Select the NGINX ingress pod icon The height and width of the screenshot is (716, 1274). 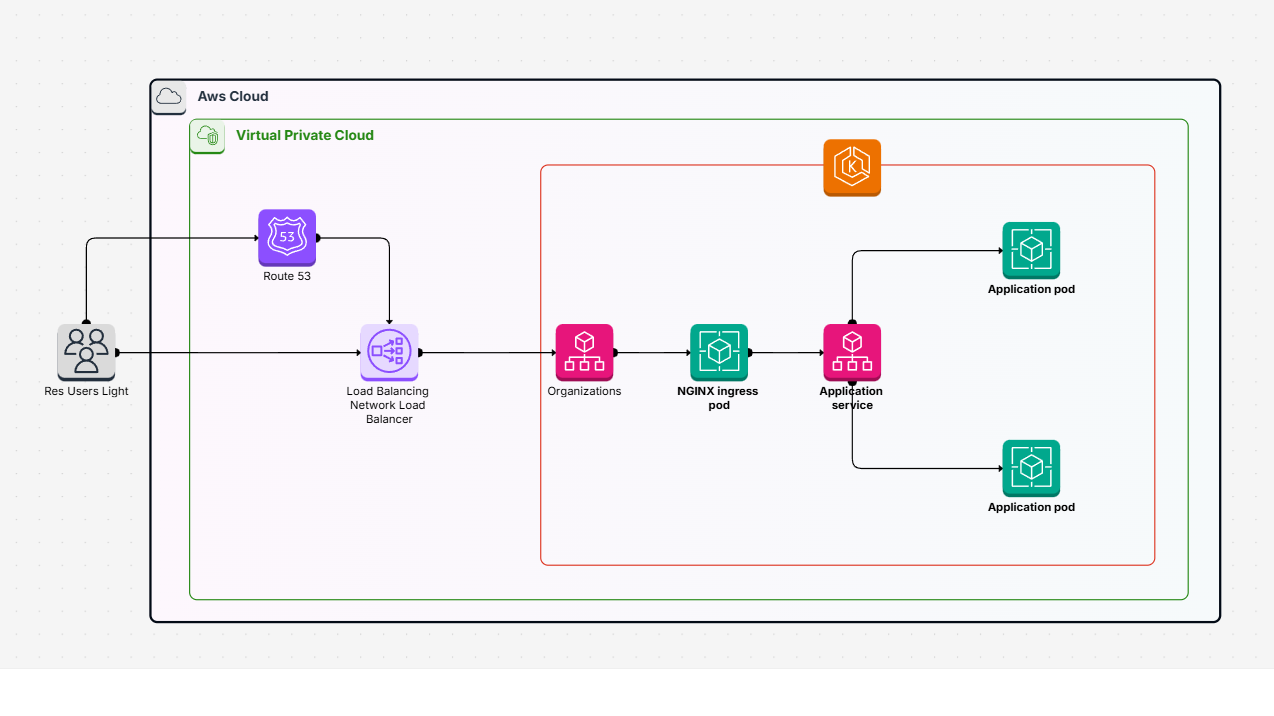pyautogui.click(x=718, y=352)
